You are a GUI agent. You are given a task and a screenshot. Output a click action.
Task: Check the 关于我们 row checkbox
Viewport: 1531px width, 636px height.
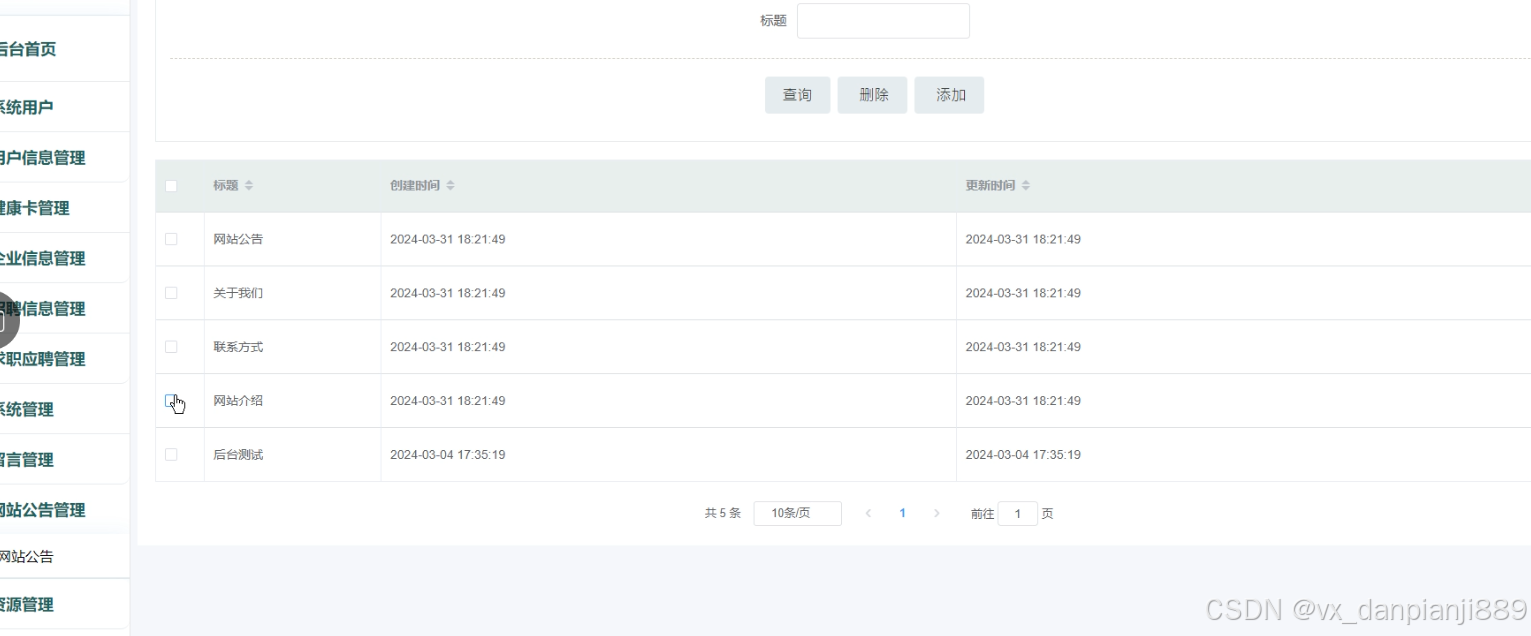(x=171, y=293)
